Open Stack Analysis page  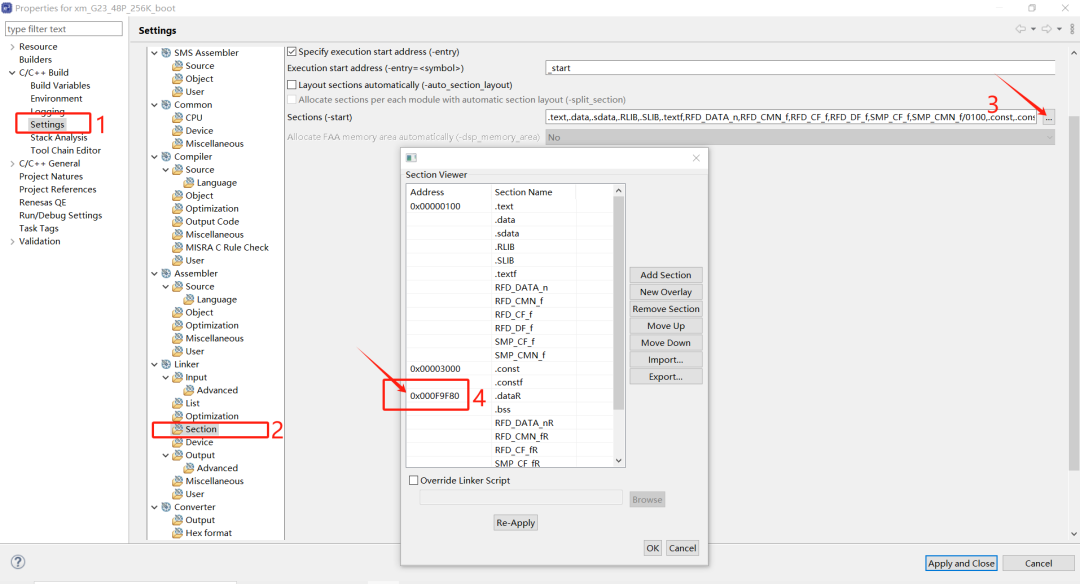59,138
